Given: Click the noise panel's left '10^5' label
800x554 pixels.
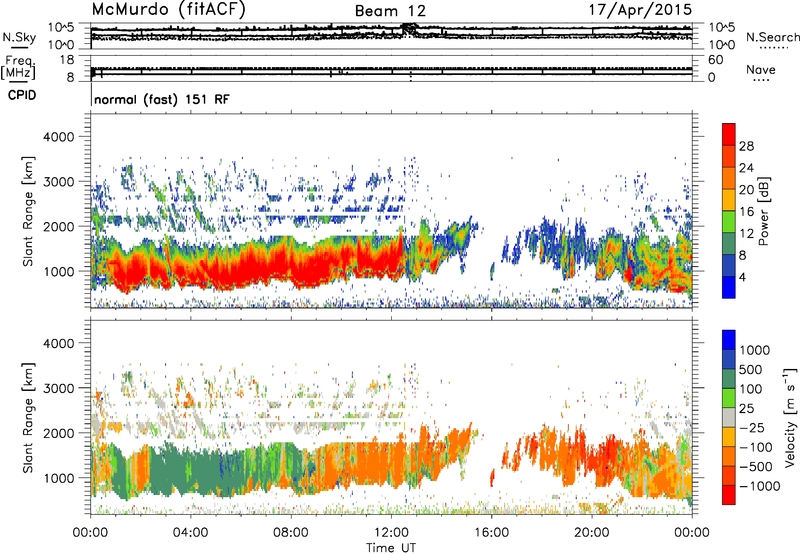Looking at the screenshot, I should [62, 27].
